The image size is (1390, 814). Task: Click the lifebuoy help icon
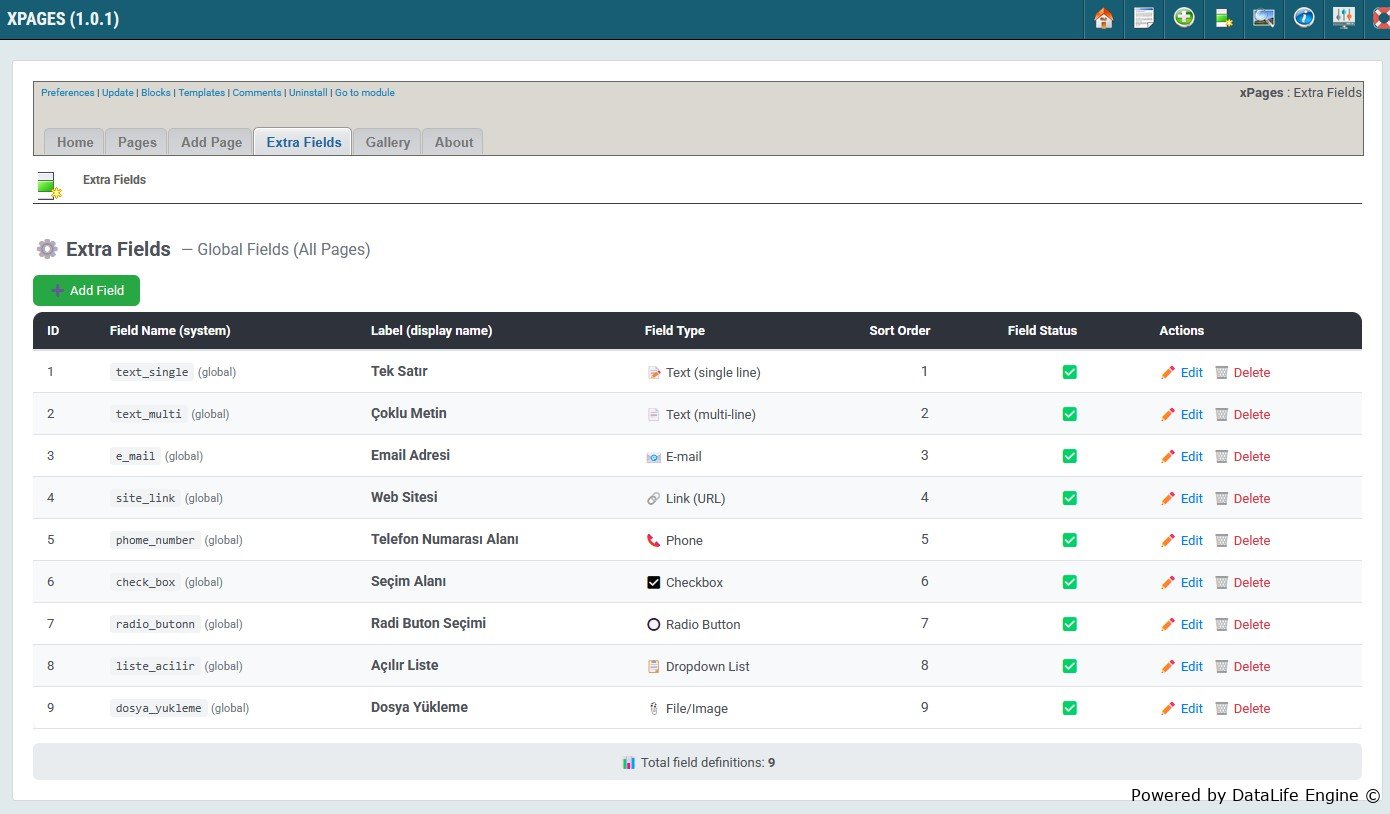tap(1381, 18)
